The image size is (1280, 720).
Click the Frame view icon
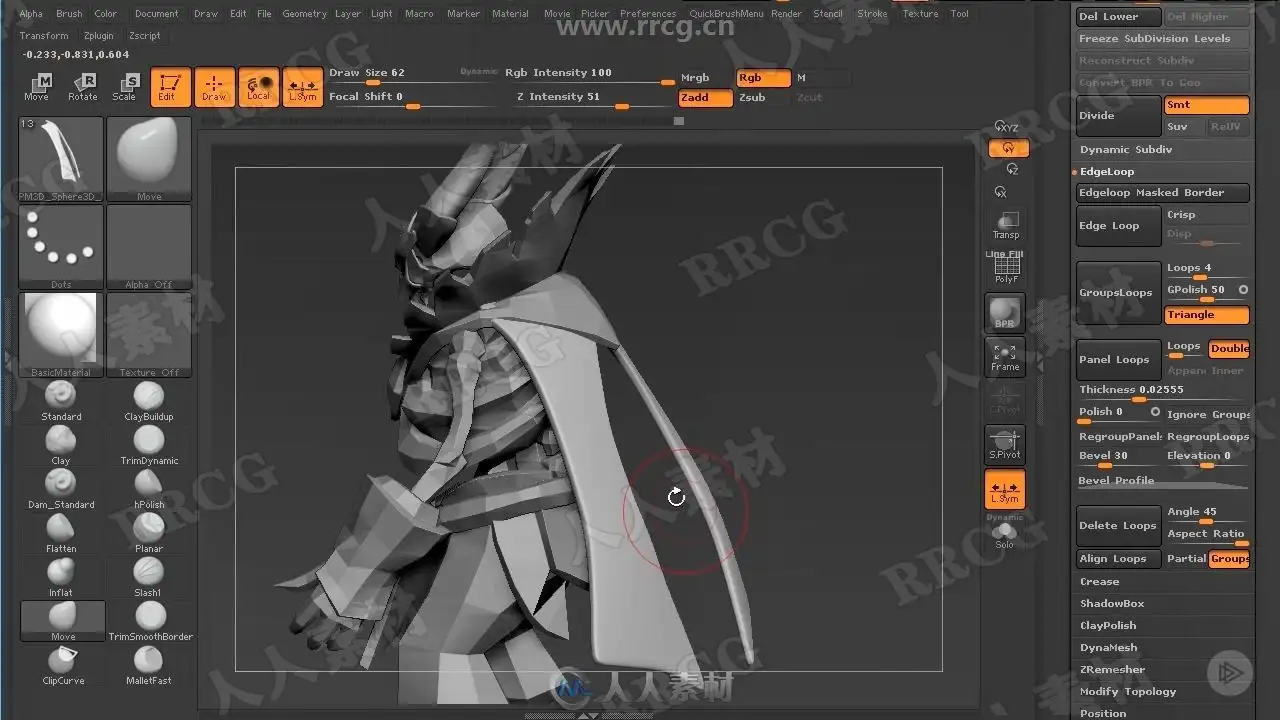click(1005, 356)
